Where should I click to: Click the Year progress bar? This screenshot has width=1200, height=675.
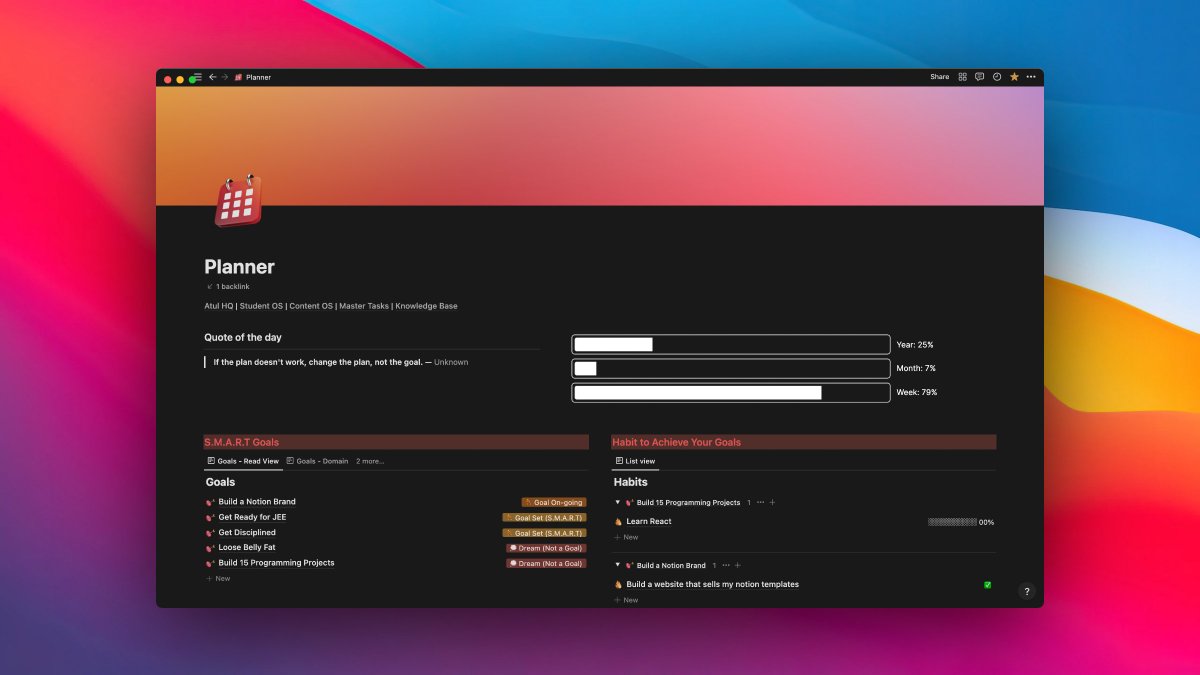click(730, 344)
